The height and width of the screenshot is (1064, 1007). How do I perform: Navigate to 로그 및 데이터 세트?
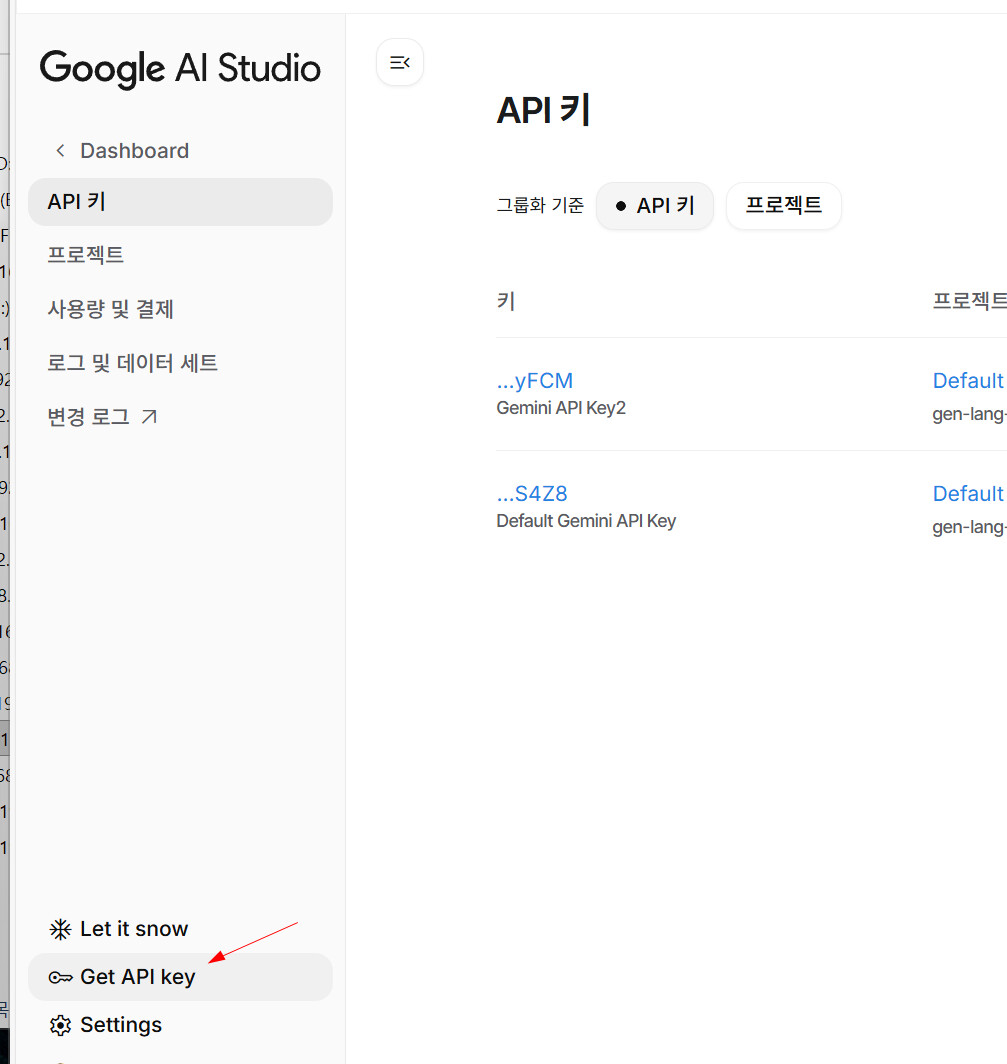coord(132,363)
